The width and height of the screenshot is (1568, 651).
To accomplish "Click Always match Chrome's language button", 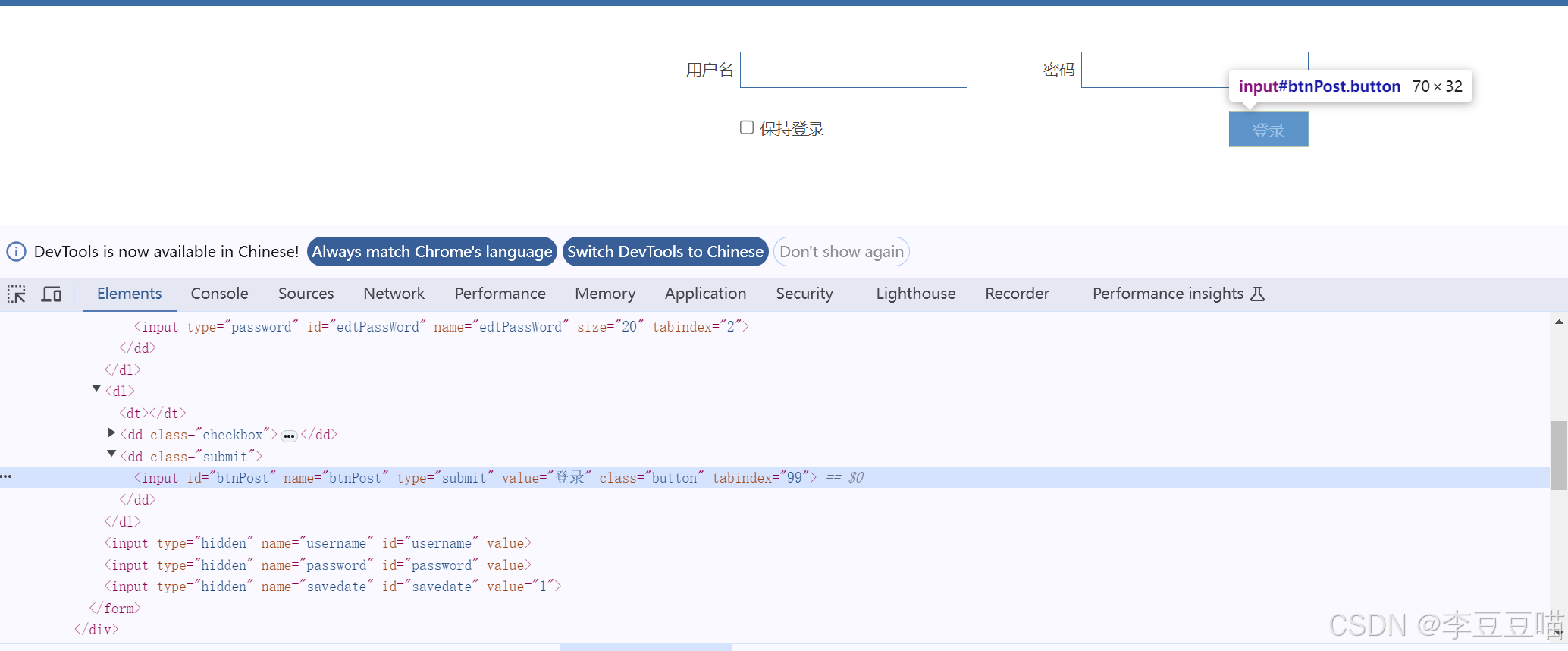I will (x=432, y=252).
